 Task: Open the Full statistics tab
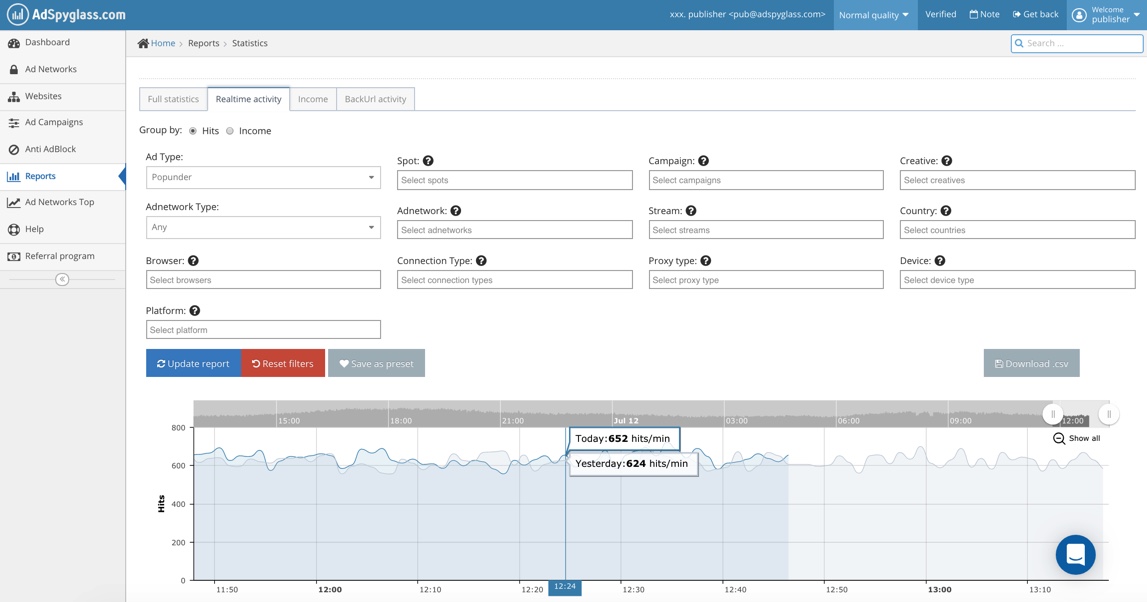[x=172, y=99]
